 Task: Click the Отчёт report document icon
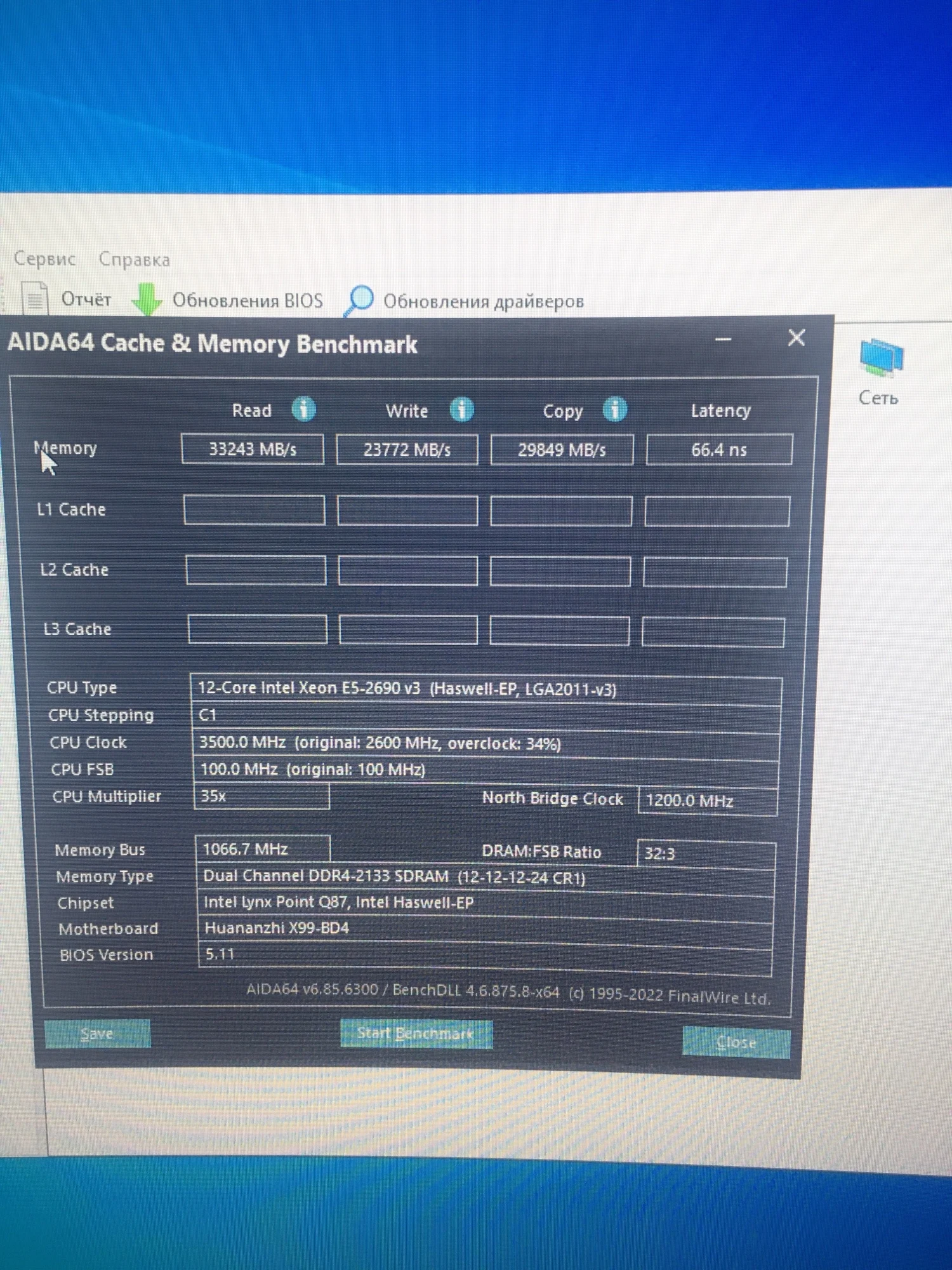click(x=35, y=297)
